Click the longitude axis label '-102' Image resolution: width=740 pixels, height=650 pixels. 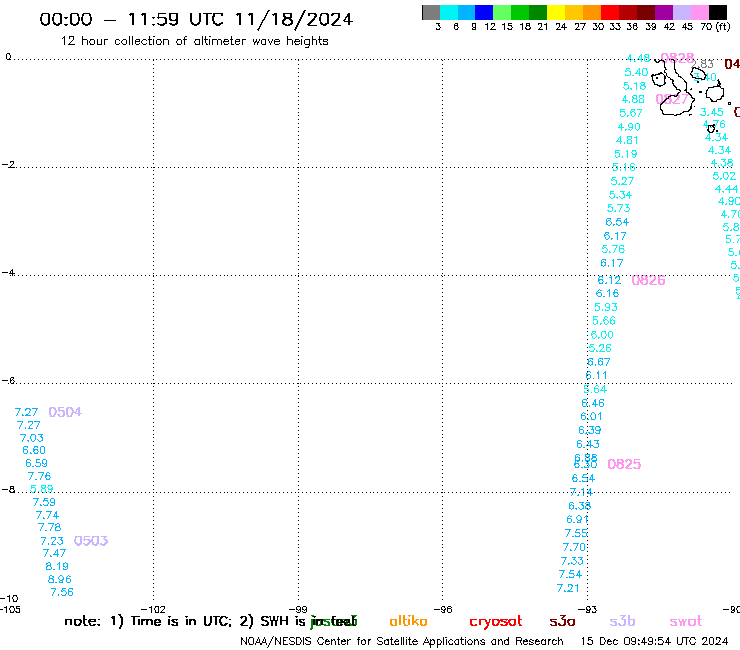coord(153,609)
